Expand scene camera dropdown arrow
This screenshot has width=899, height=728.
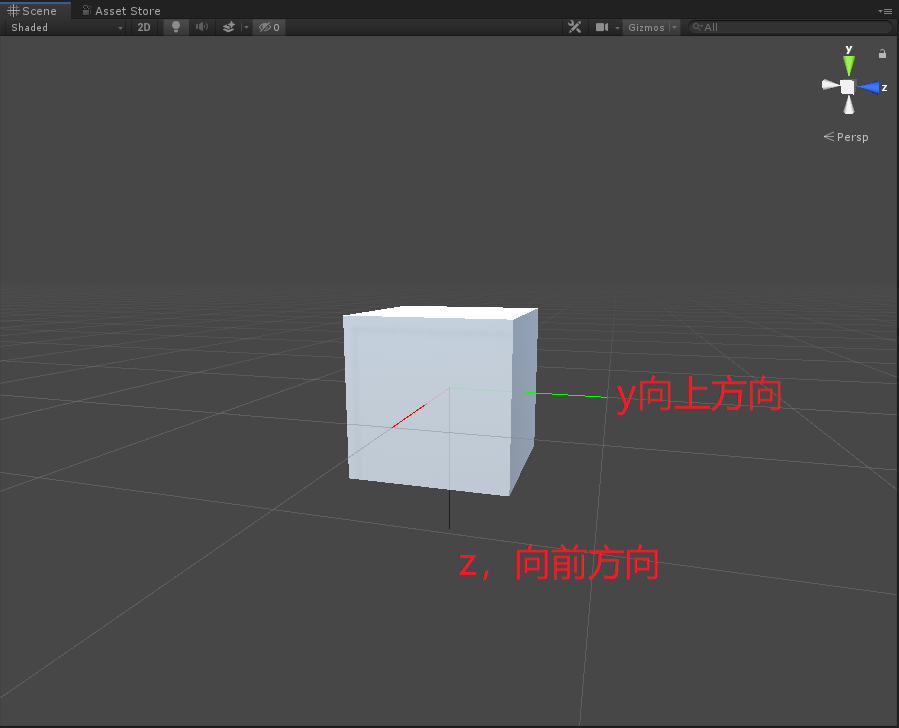(617, 27)
